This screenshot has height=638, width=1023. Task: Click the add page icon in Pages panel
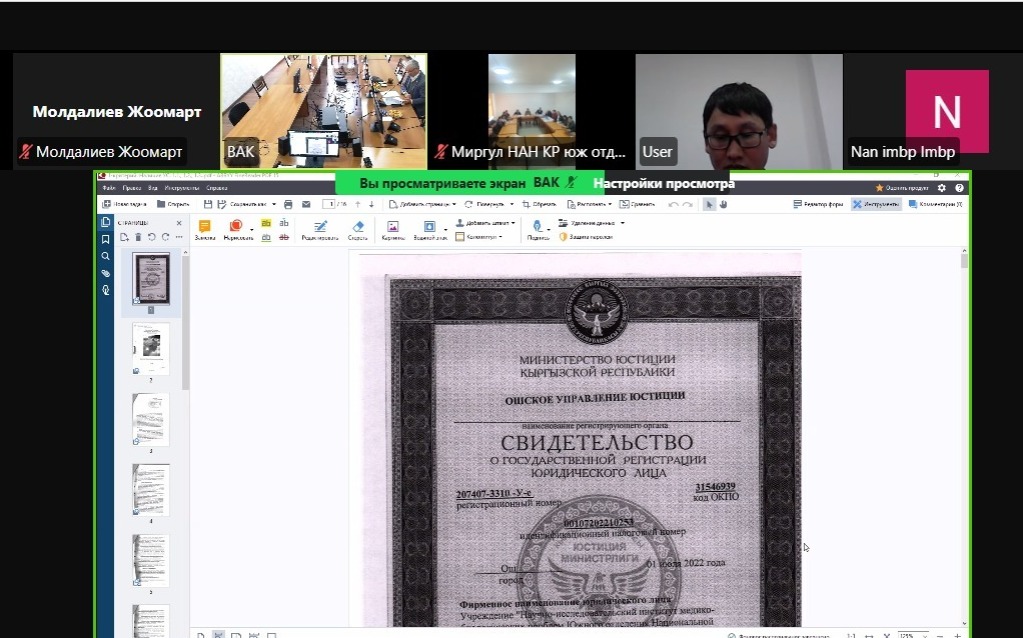click(124, 237)
